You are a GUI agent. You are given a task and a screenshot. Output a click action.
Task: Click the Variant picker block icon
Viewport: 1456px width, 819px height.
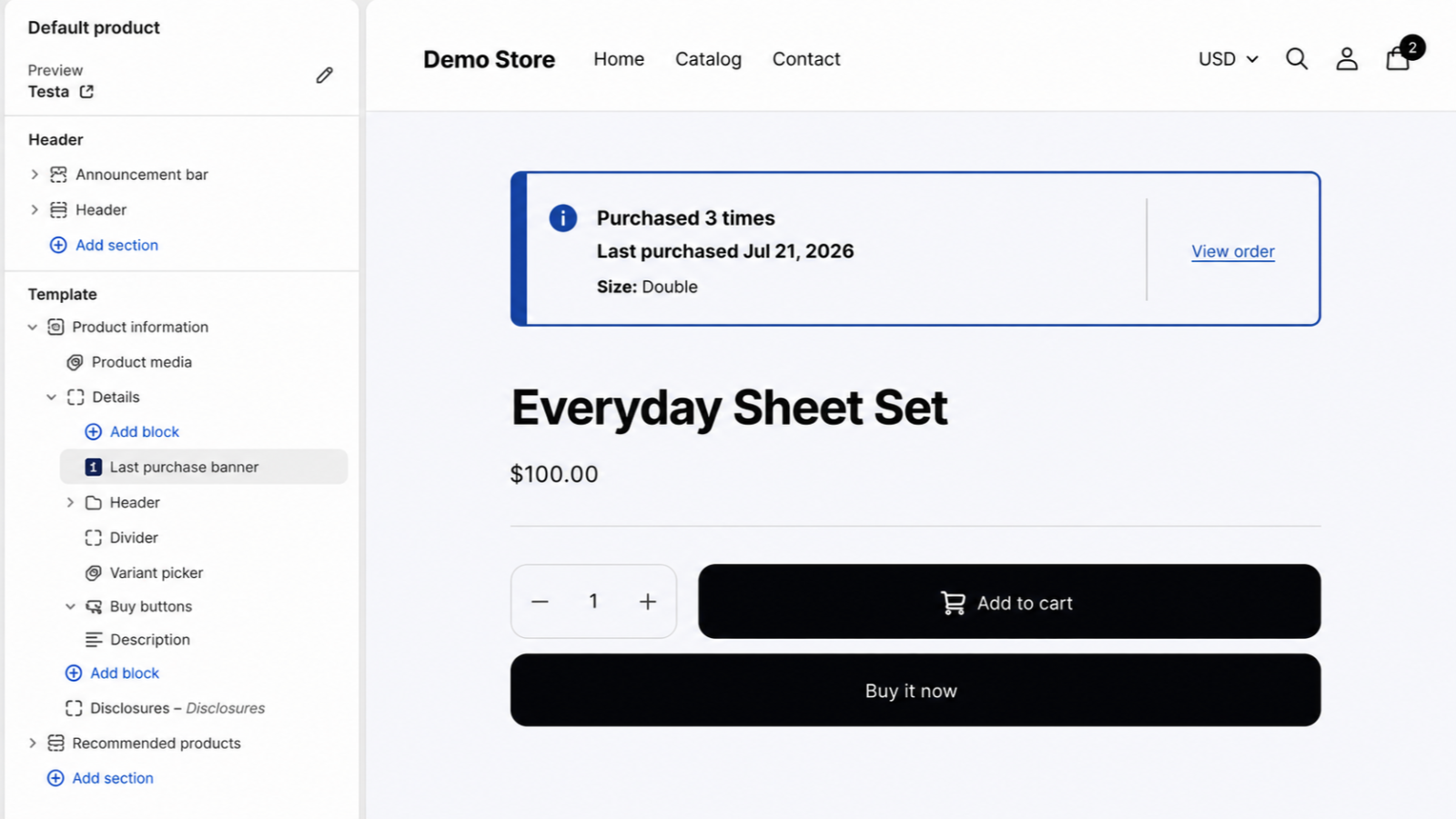(x=93, y=573)
